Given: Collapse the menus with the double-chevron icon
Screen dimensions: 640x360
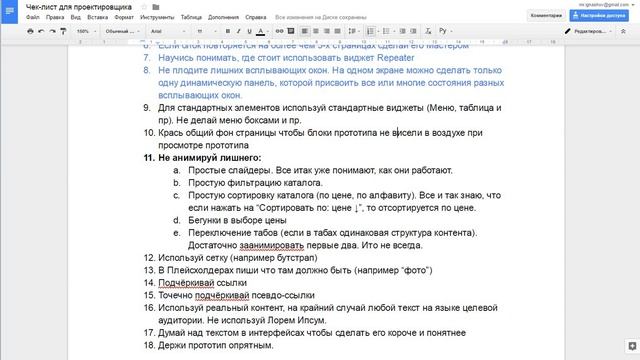Looking at the screenshot, I should pyautogui.click(x=623, y=31).
